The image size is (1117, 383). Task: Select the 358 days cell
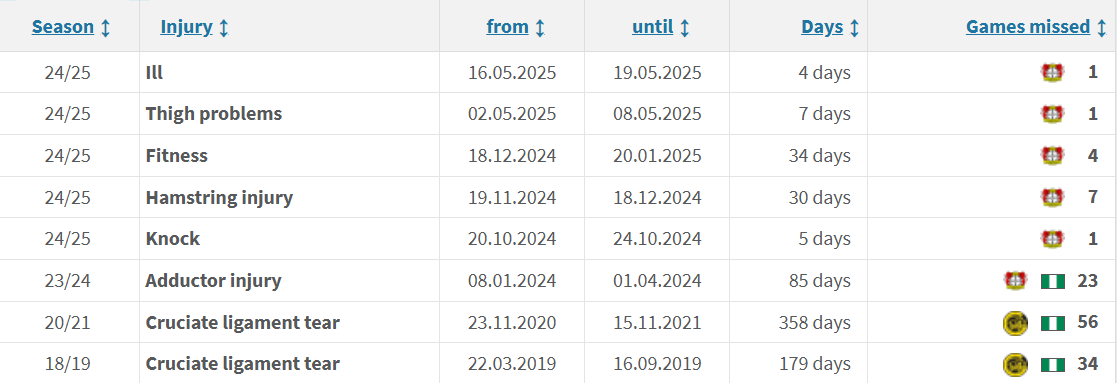pos(798,322)
